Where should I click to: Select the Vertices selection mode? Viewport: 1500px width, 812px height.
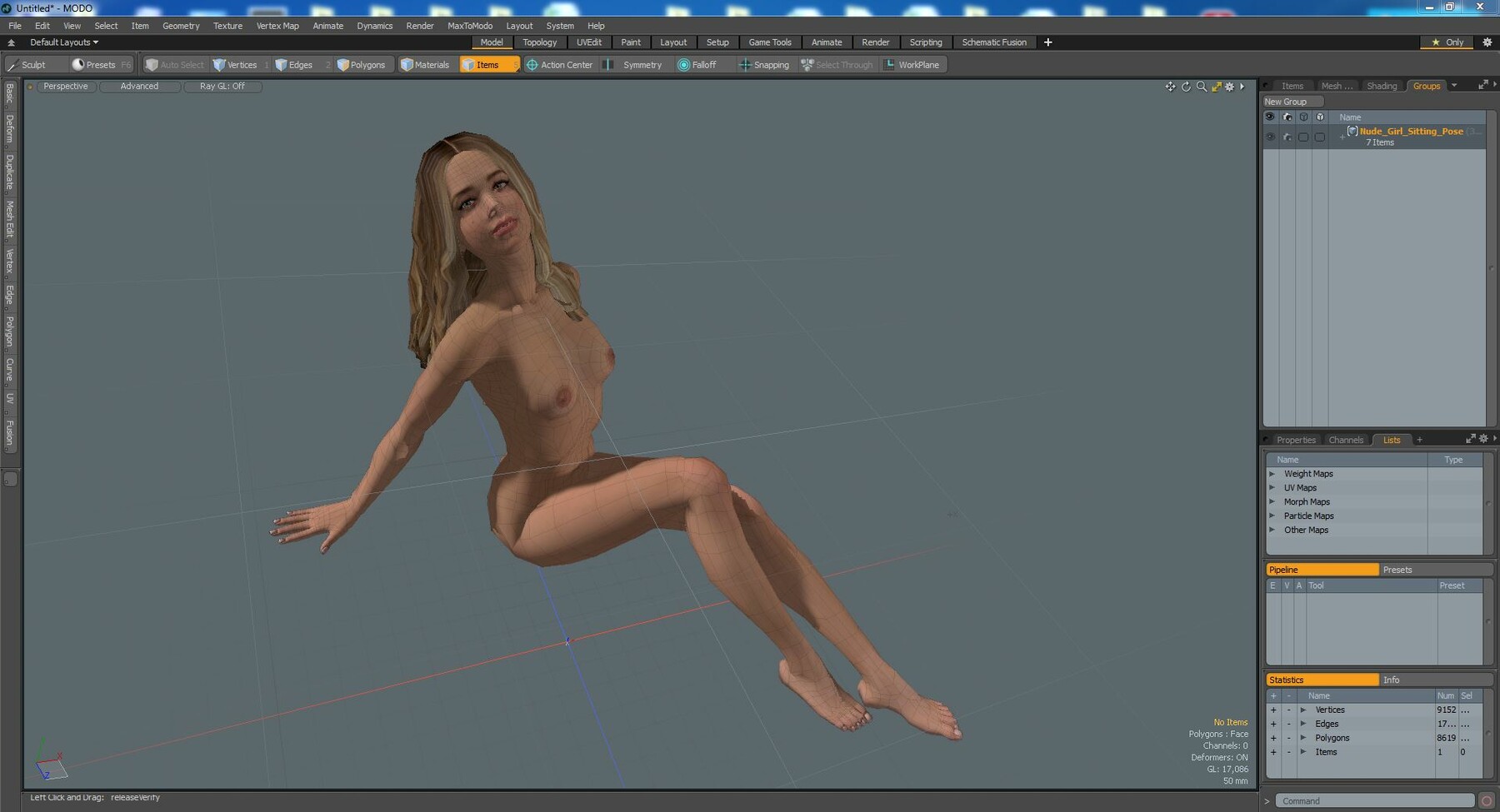click(x=236, y=65)
